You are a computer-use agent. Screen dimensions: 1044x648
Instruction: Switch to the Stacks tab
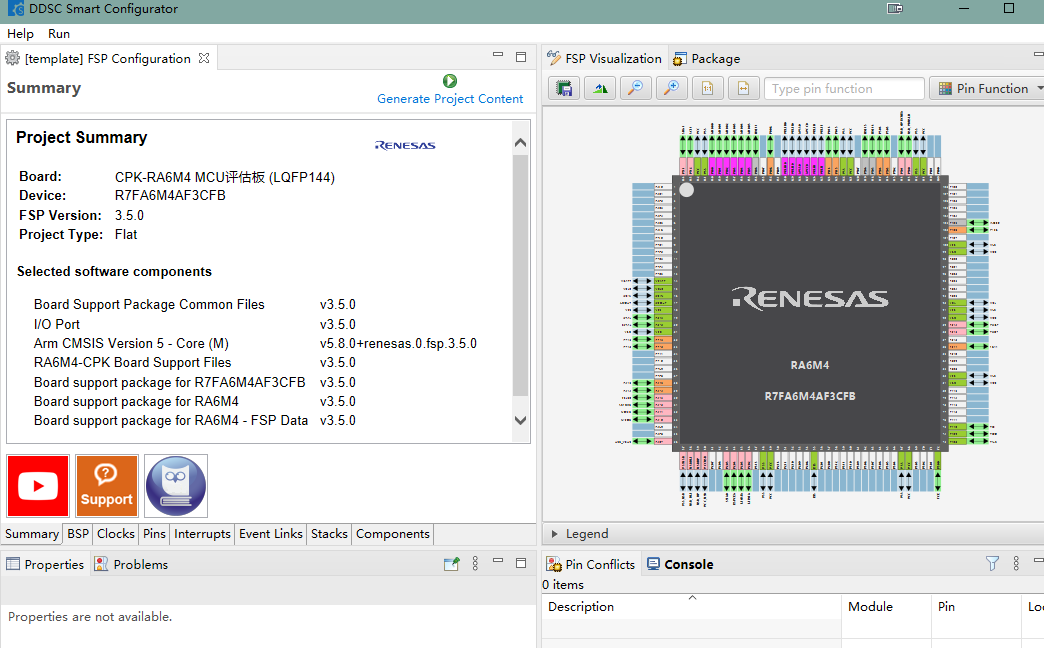point(329,534)
